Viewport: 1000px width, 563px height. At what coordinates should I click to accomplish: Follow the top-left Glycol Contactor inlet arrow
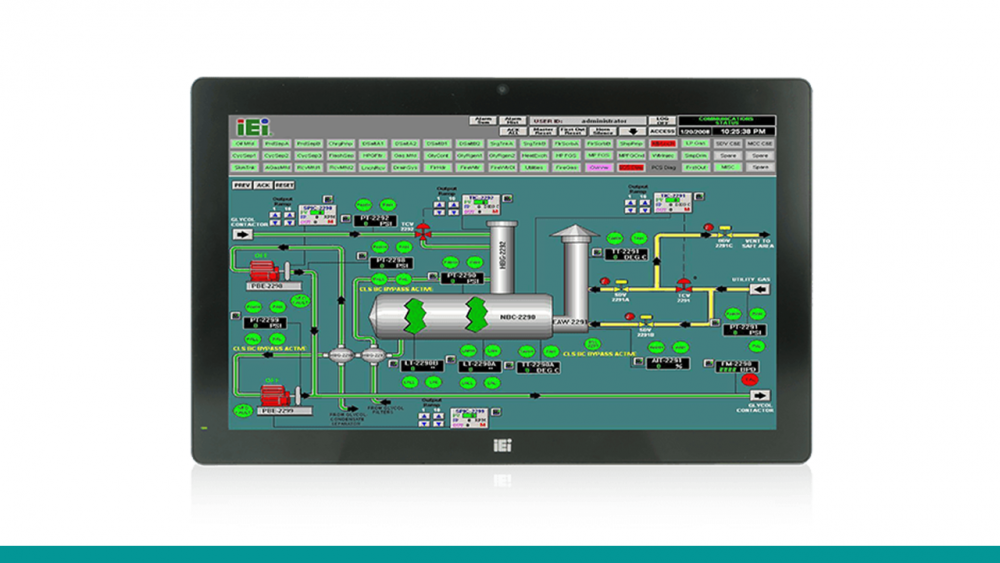coord(242,234)
